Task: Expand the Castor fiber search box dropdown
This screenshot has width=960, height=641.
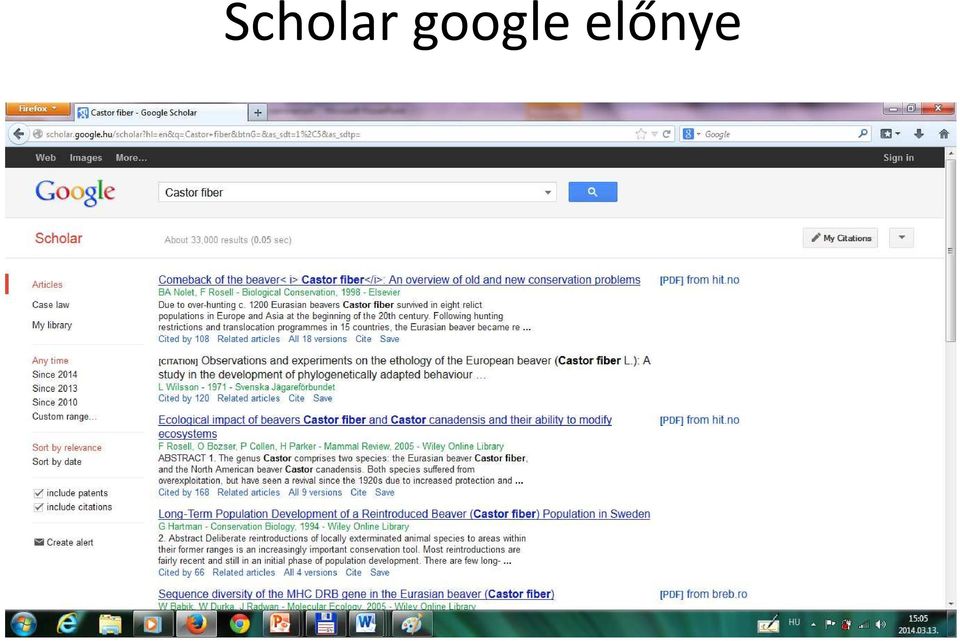Action: [547, 192]
